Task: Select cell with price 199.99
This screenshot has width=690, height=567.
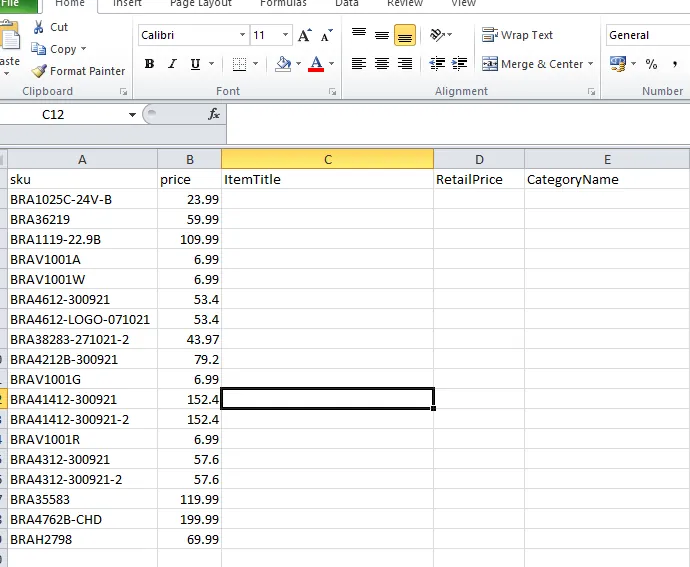Action: tap(190, 519)
